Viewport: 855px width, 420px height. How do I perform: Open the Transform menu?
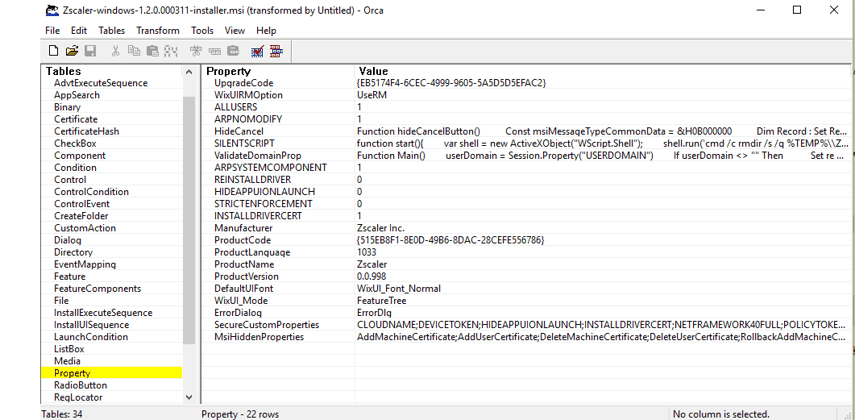pyautogui.click(x=158, y=31)
